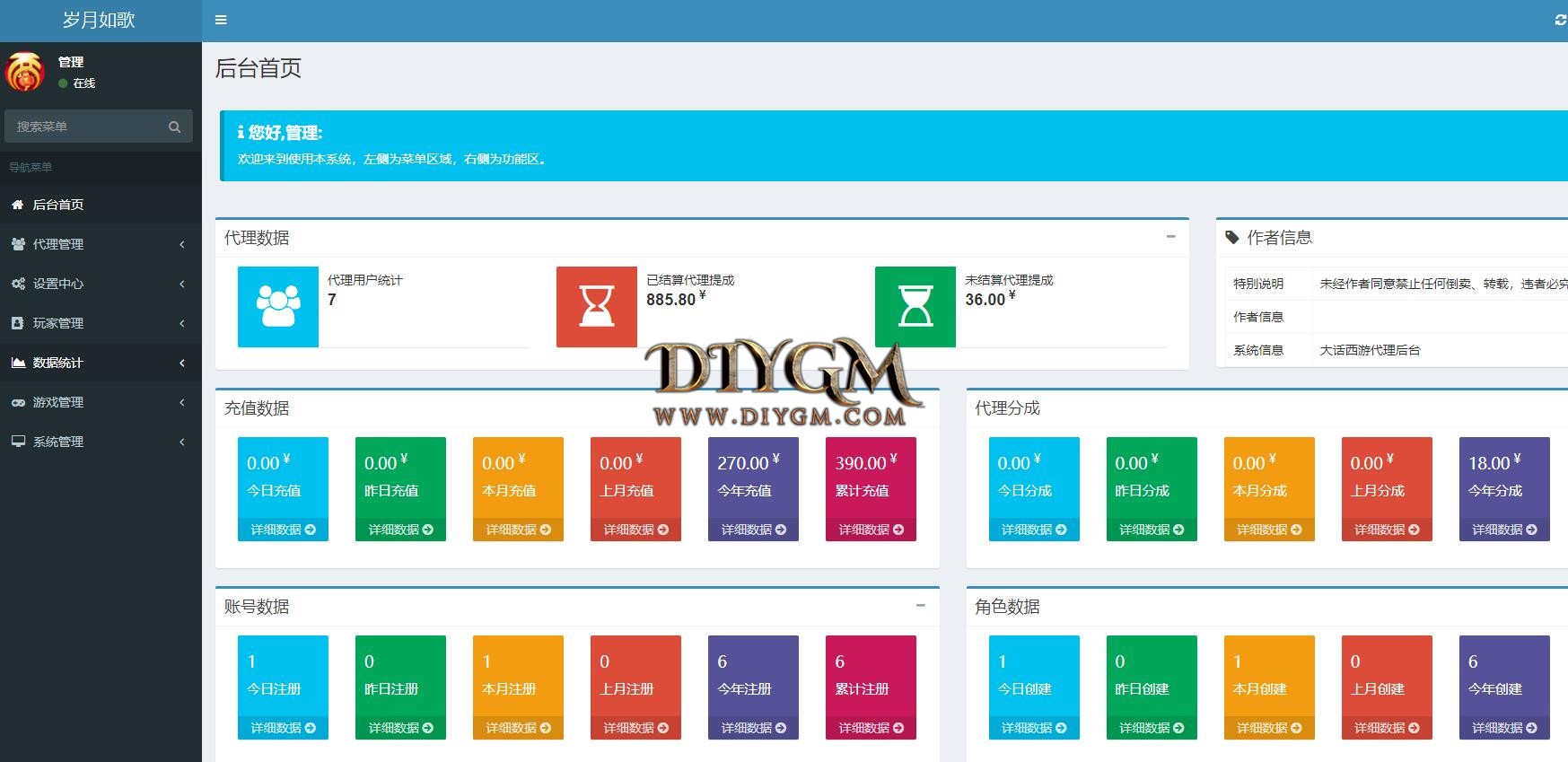Viewport: 1568px width, 762px height.
Task: Open 详细数据 for 昨日分成
Action: pos(1152,530)
